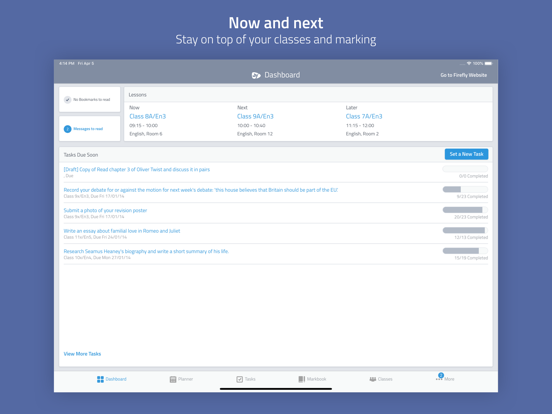Click the bookmarks checkmark circle icon
The height and width of the screenshot is (414, 552).
[67, 100]
